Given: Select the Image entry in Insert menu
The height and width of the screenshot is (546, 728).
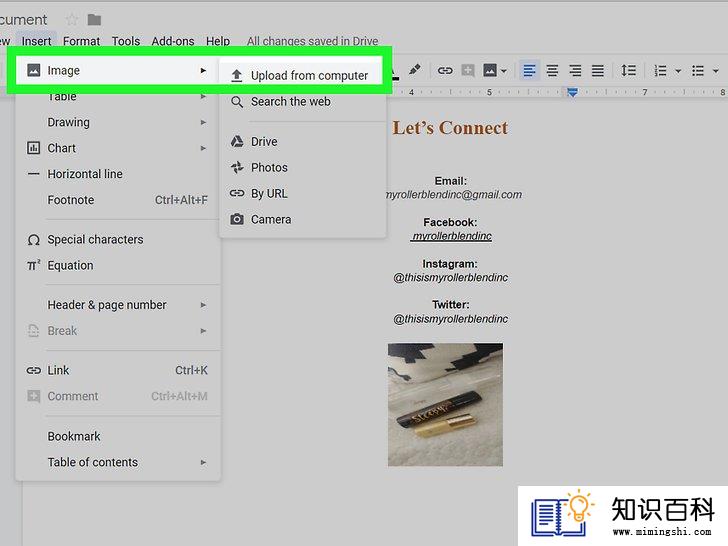Looking at the screenshot, I should 117,71.
